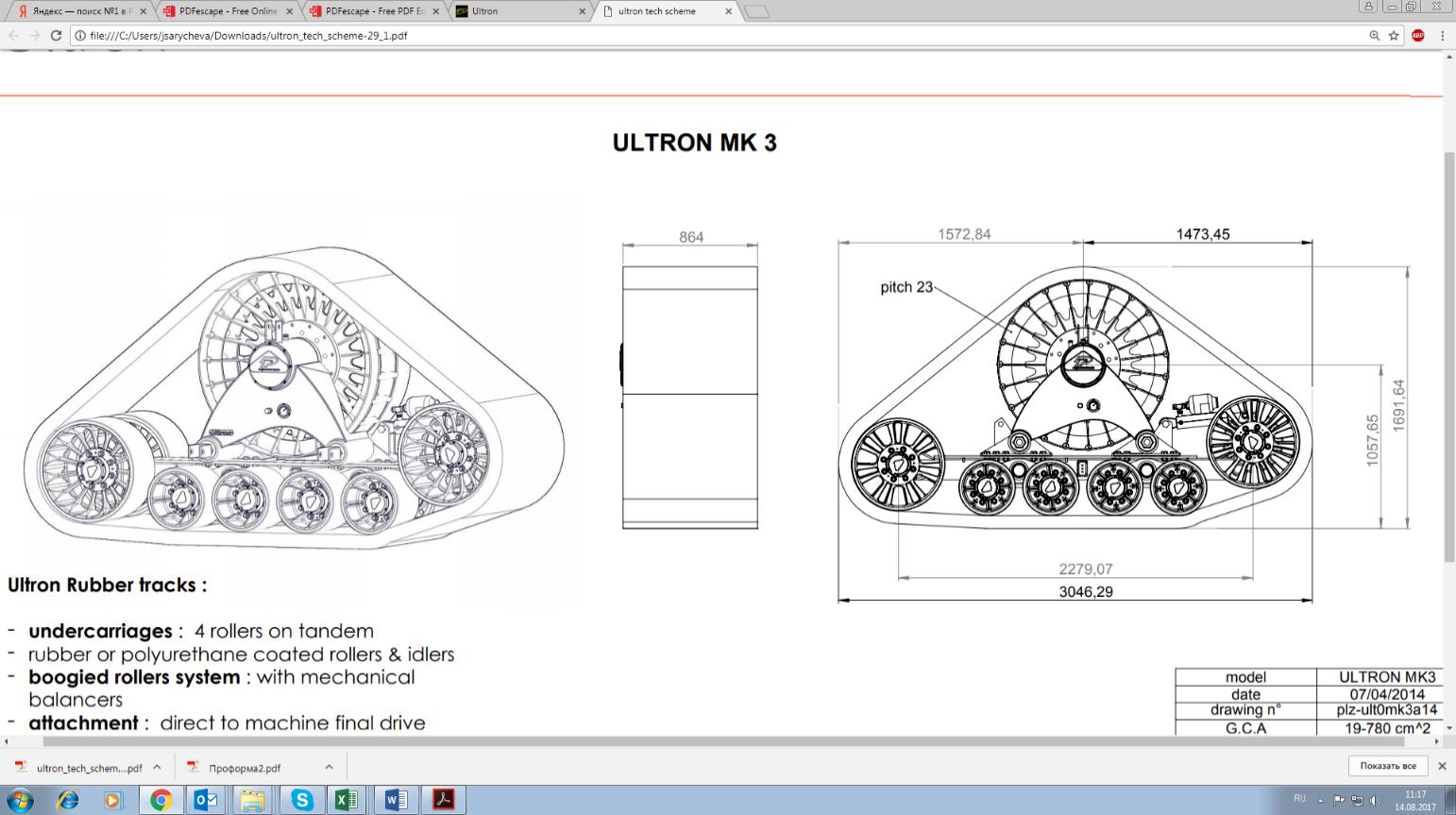Open the Adblock Plus extension
Viewport: 1456px width, 815px height.
[1417, 36]
